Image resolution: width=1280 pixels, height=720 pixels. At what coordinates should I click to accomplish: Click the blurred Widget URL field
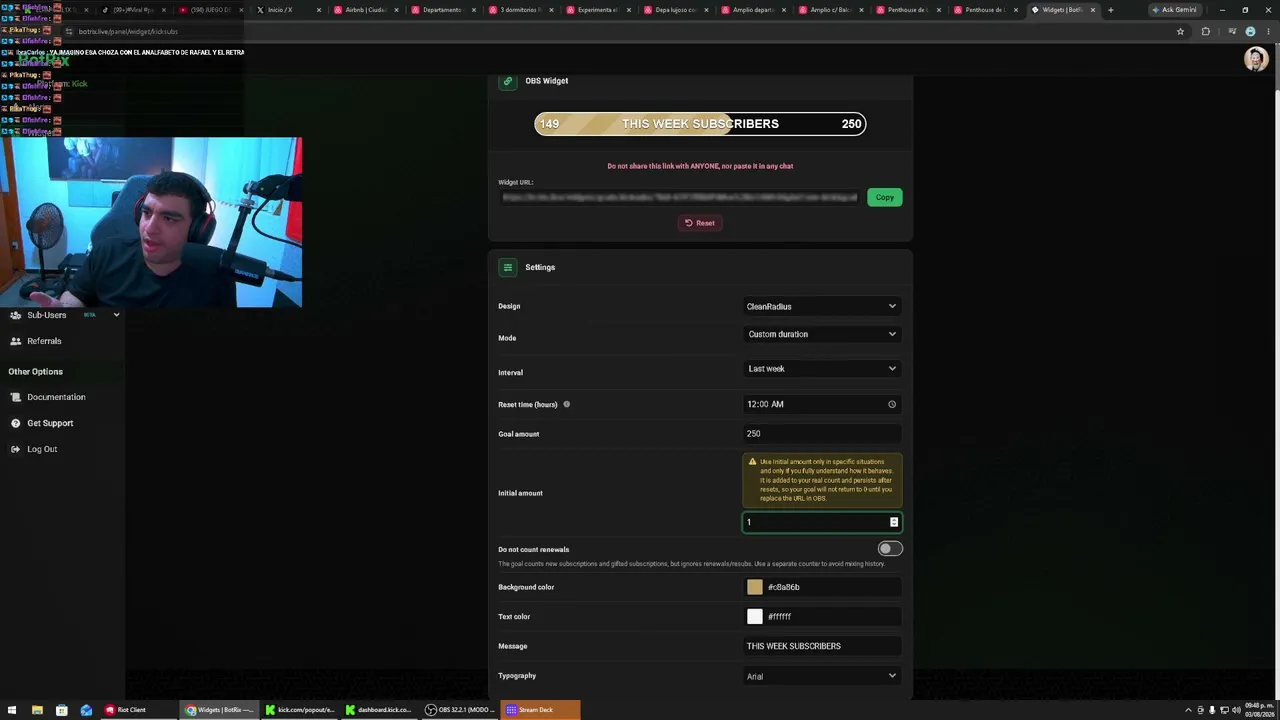(x=680, y=197)
